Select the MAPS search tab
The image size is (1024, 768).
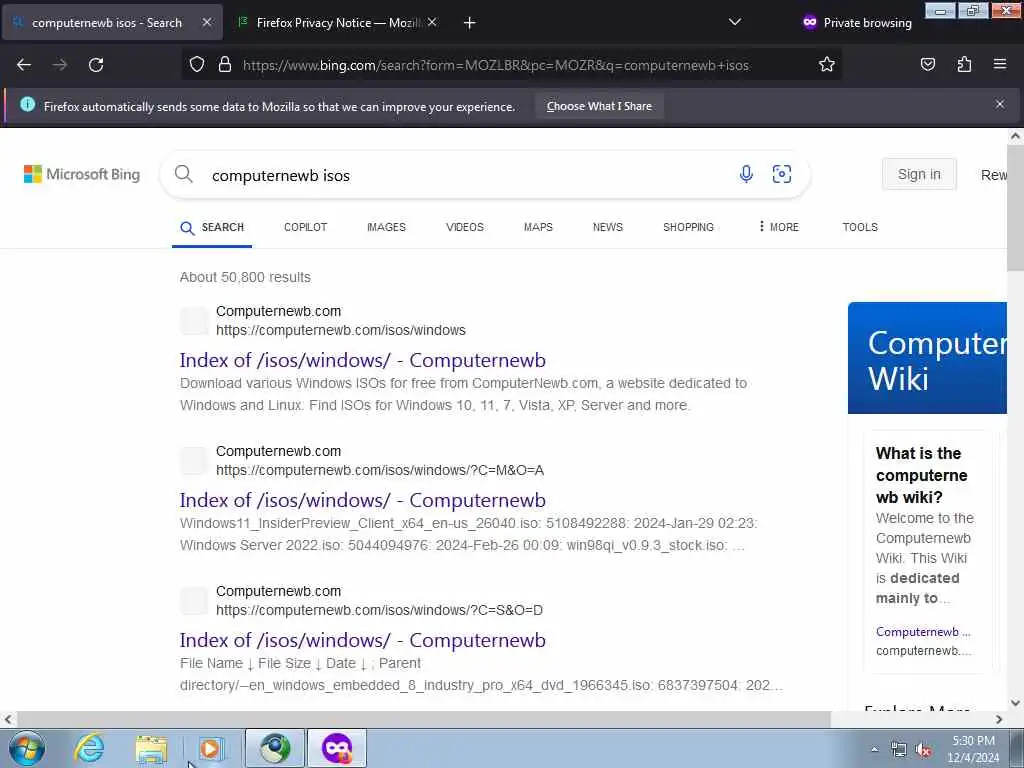pos(538,227)
